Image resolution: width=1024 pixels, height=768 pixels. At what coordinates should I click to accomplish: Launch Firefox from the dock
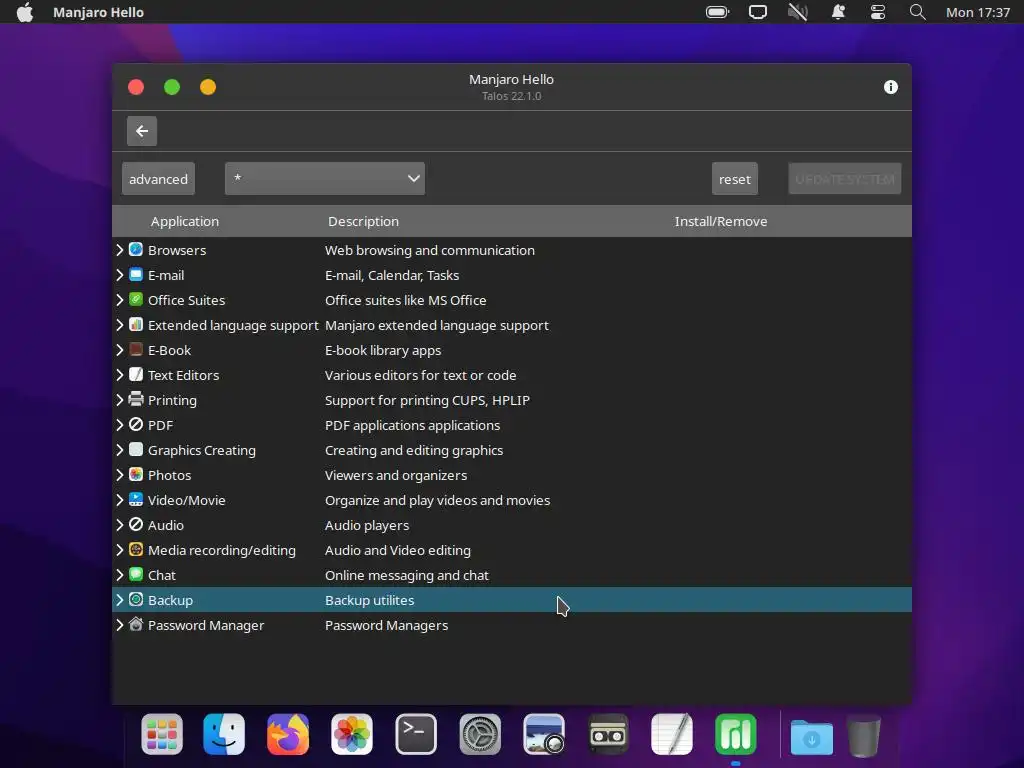[288, 734]
